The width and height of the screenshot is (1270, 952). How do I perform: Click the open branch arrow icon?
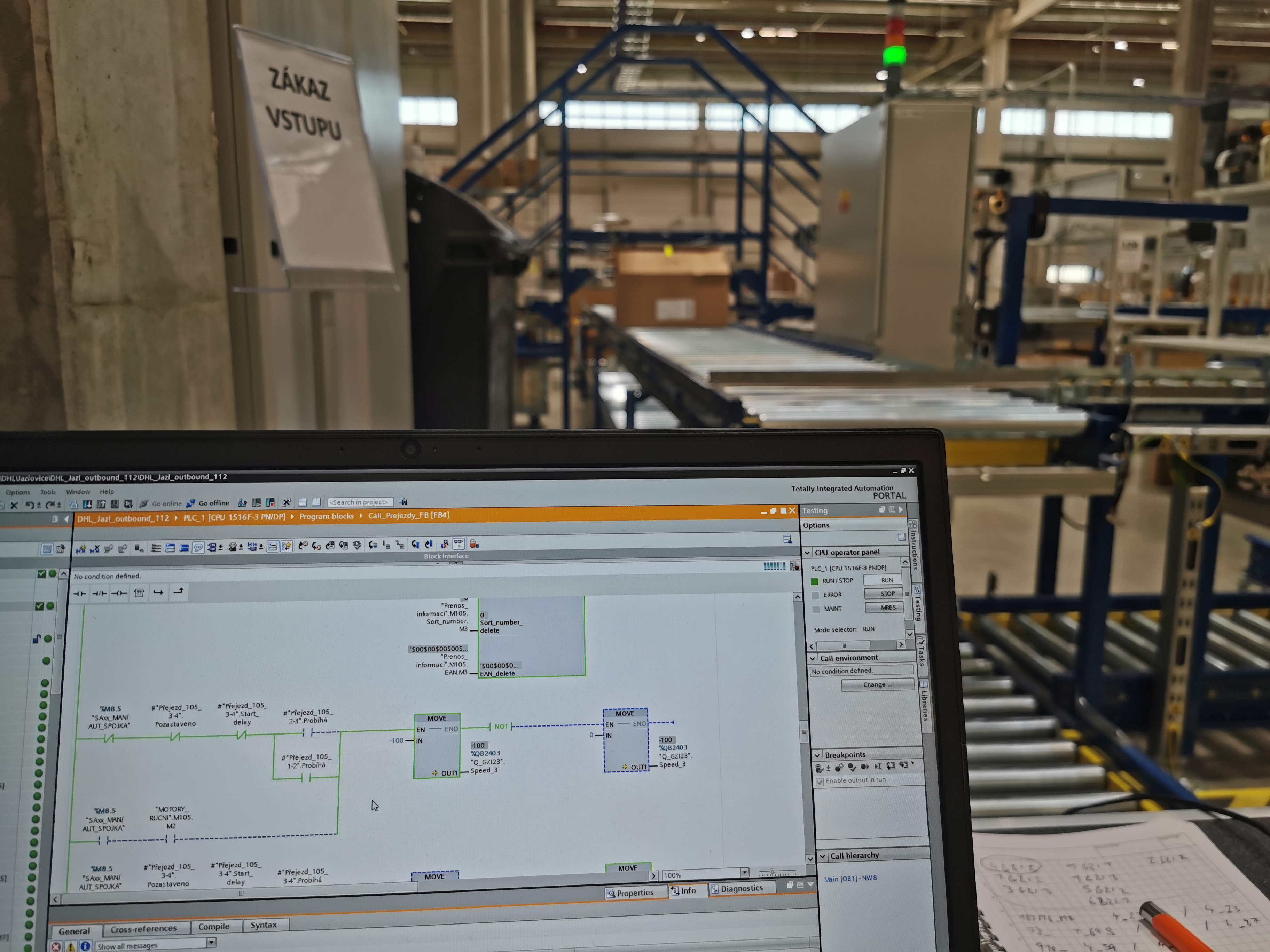pyautogui.click(x=158, y=592)
